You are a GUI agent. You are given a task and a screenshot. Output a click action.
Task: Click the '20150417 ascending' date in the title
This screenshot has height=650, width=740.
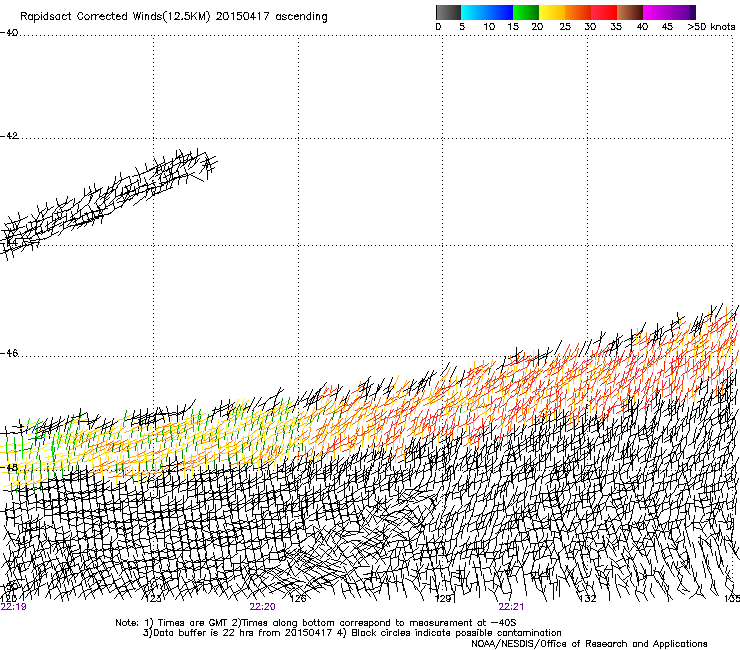point(271,17)
